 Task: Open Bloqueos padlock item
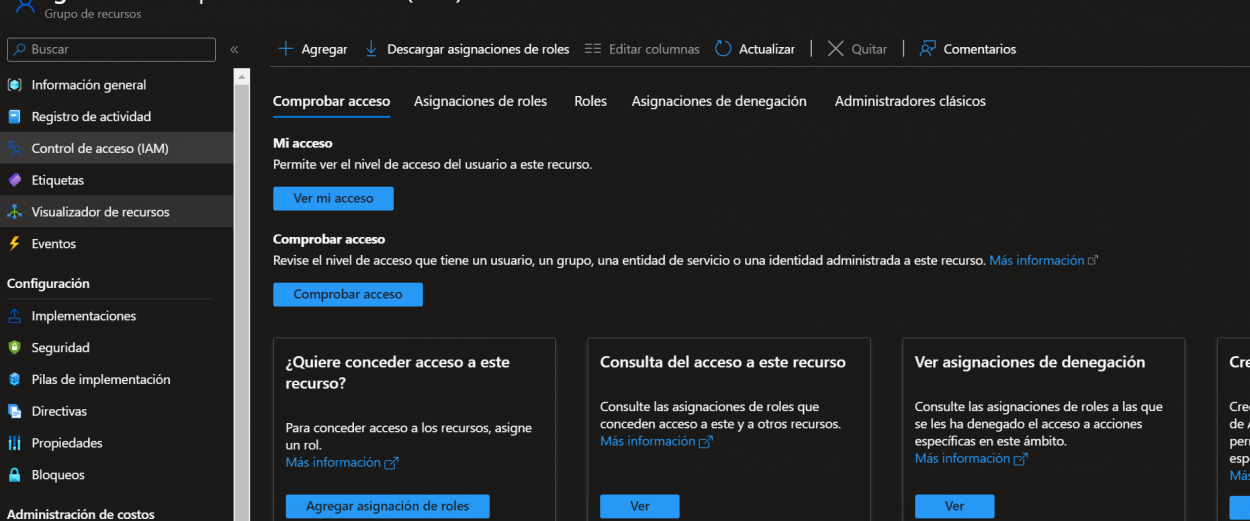point(57,475)
